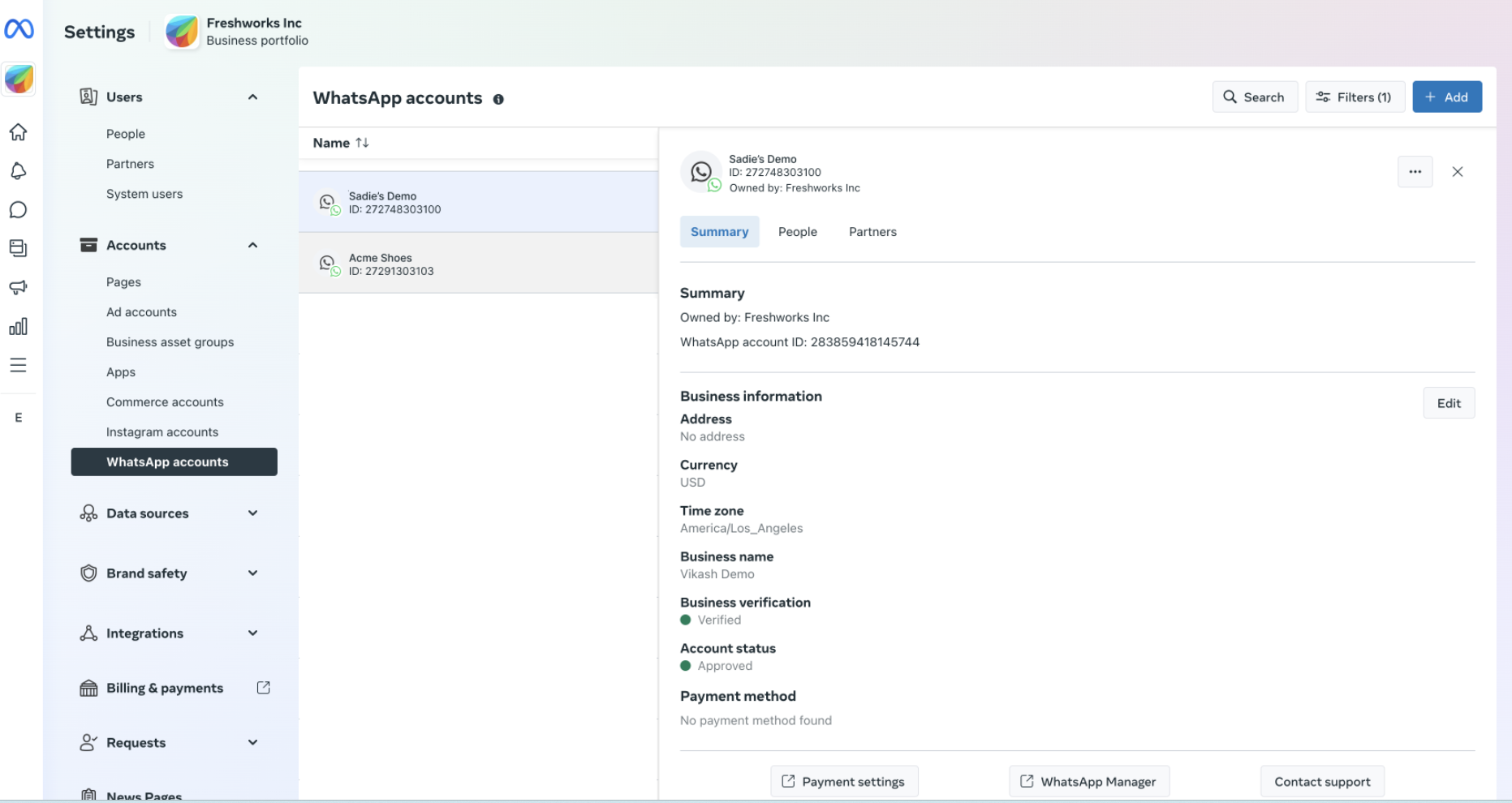
Task: Collapse the Users section chevron
Action: tap(253, 97)
